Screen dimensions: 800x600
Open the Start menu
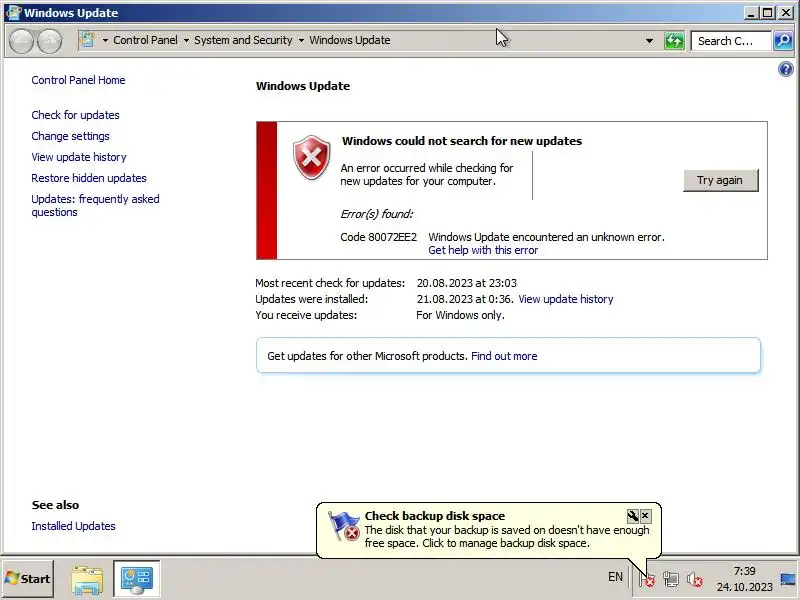pyautogui.click(x=28, y=579)
